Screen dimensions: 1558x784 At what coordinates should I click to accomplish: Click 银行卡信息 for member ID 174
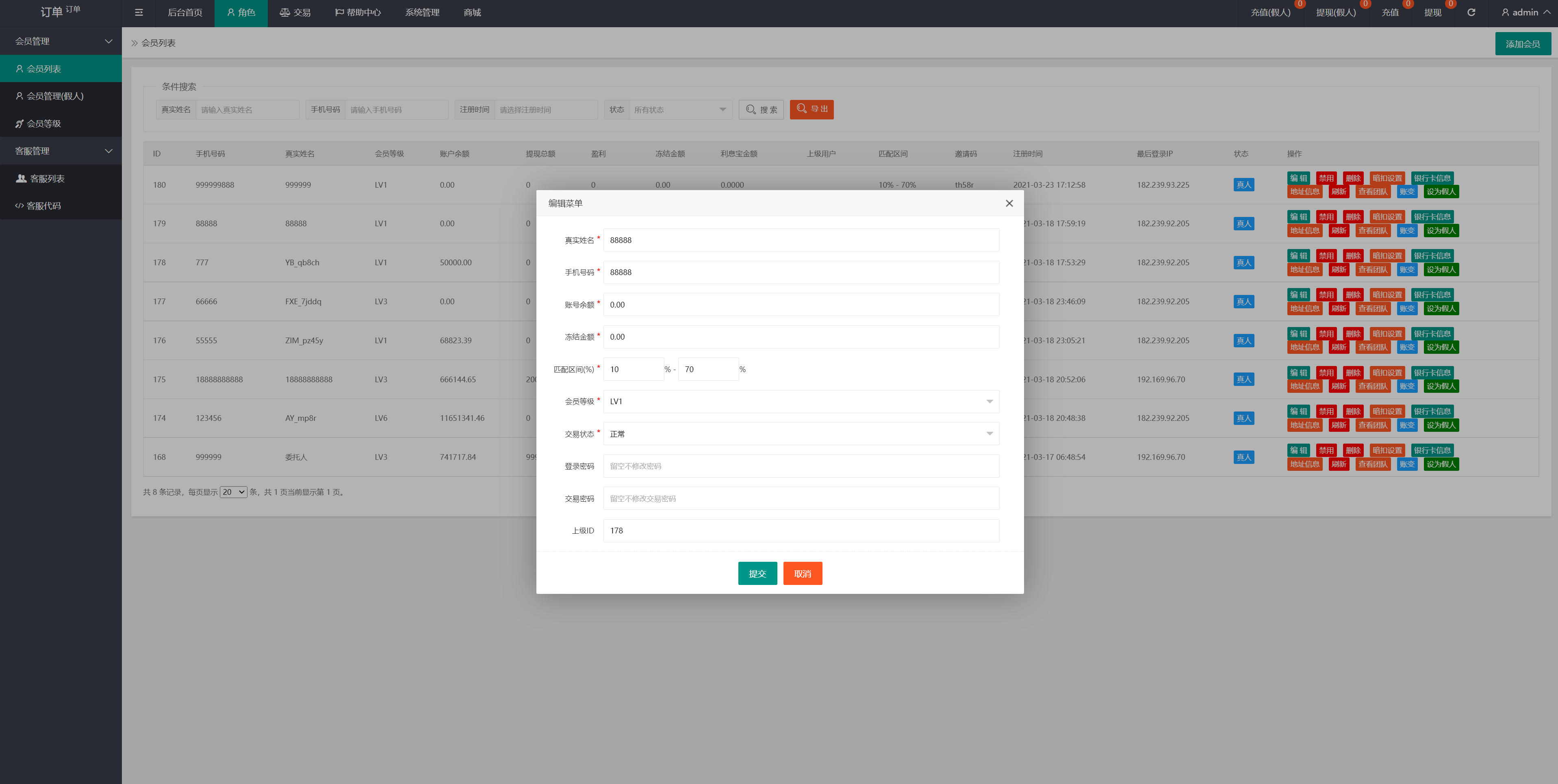point(1432,411)
